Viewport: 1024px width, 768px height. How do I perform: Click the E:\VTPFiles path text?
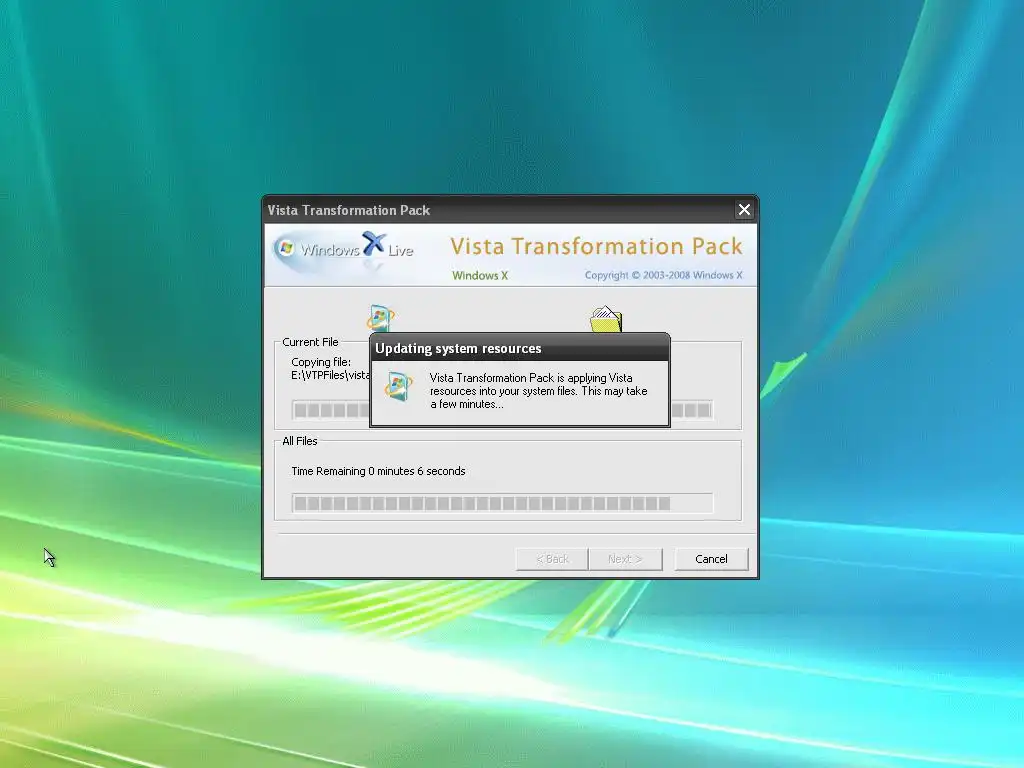330,375
